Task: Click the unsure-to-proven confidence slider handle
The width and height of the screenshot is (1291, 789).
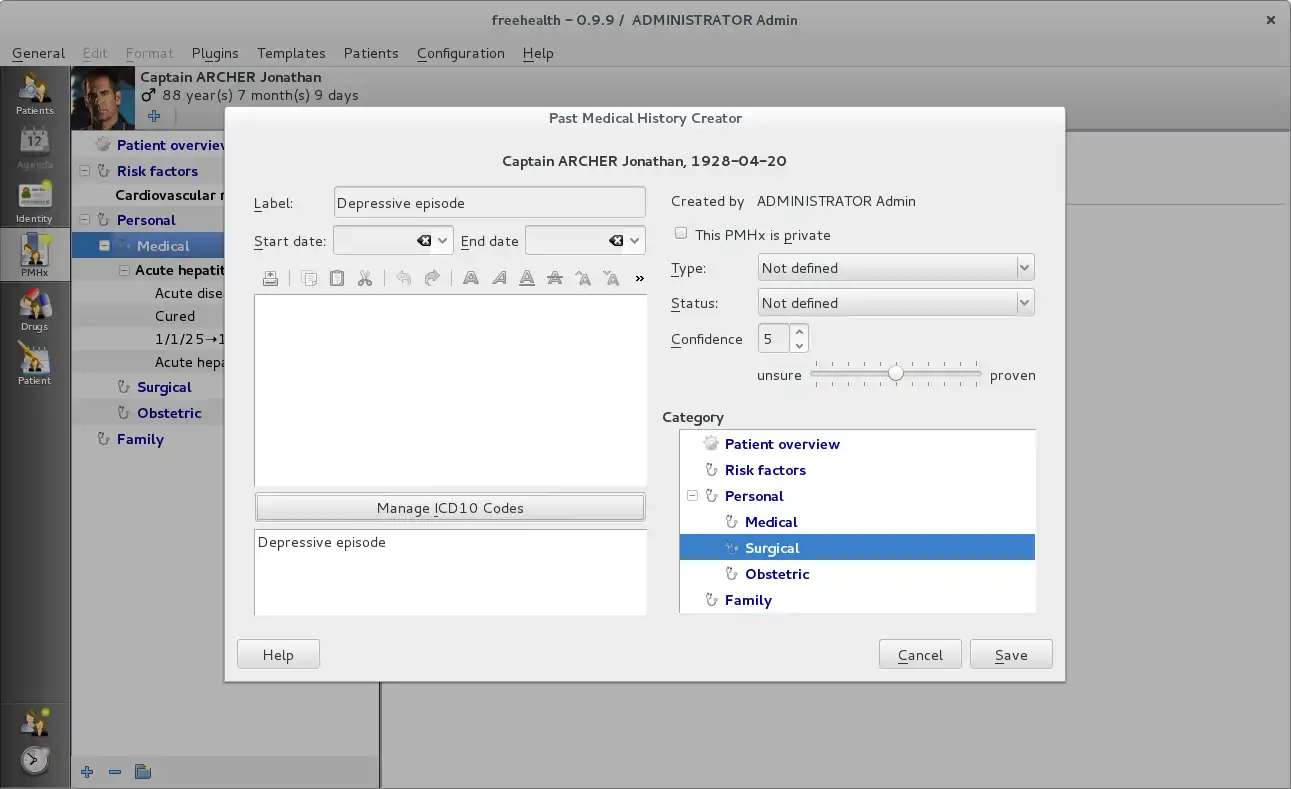Action: tap(896, 374)
